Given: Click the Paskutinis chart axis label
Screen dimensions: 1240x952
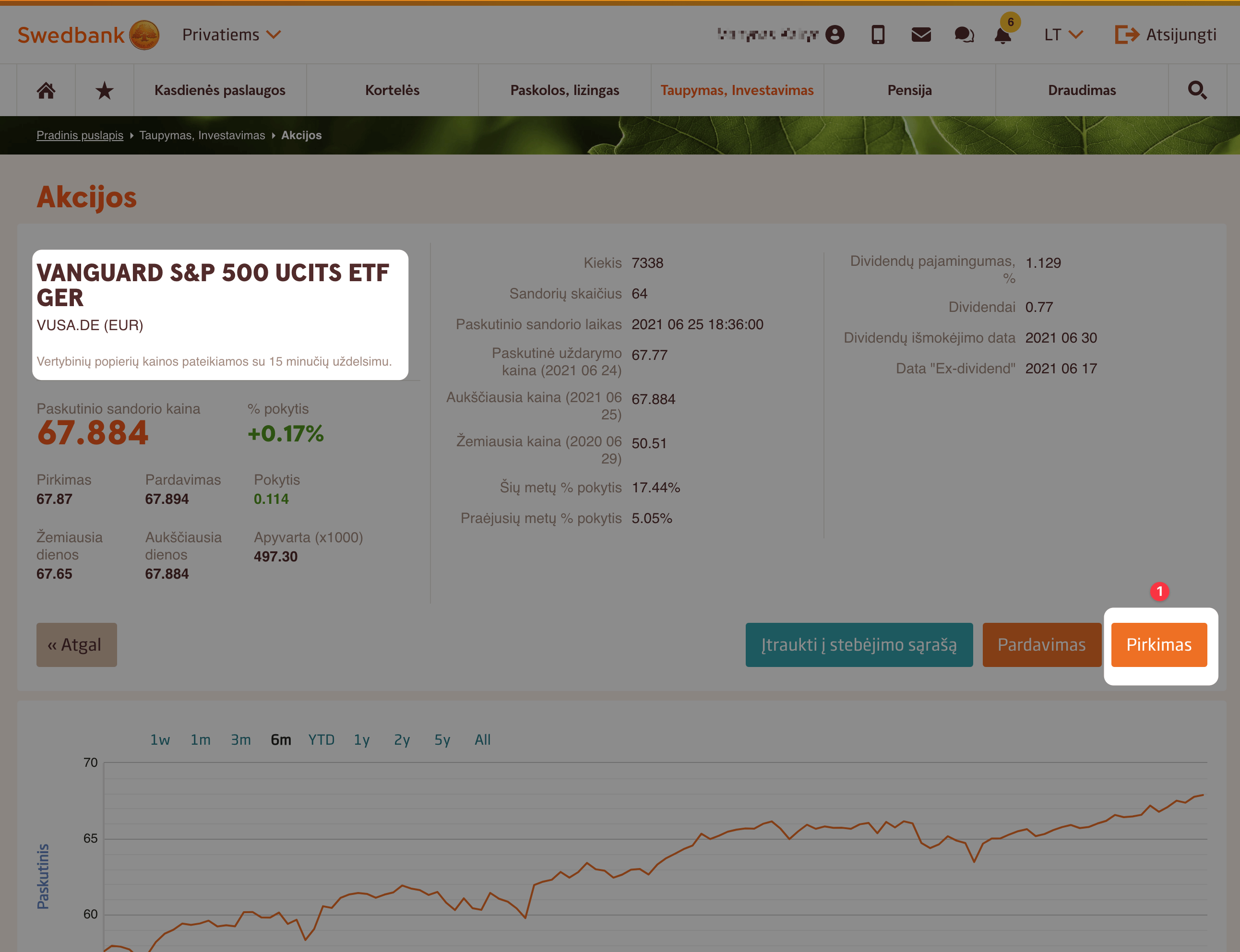Looking at the screenshot, I should click(43, 876).
